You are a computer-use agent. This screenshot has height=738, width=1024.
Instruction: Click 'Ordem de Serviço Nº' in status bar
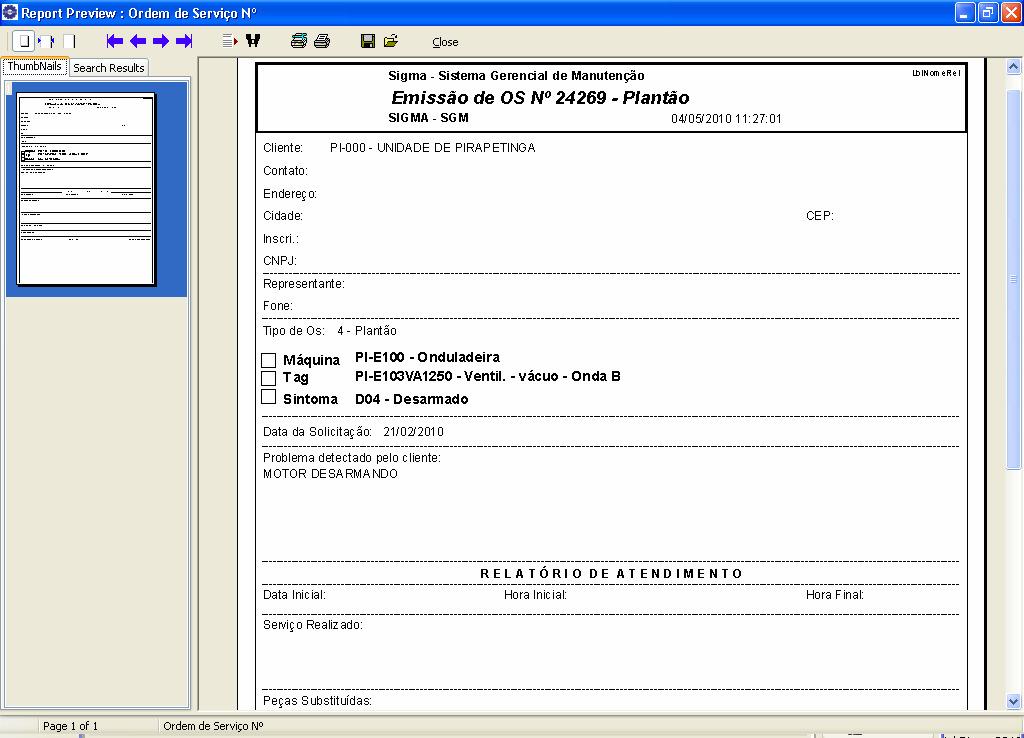click(x=214, y=726)
